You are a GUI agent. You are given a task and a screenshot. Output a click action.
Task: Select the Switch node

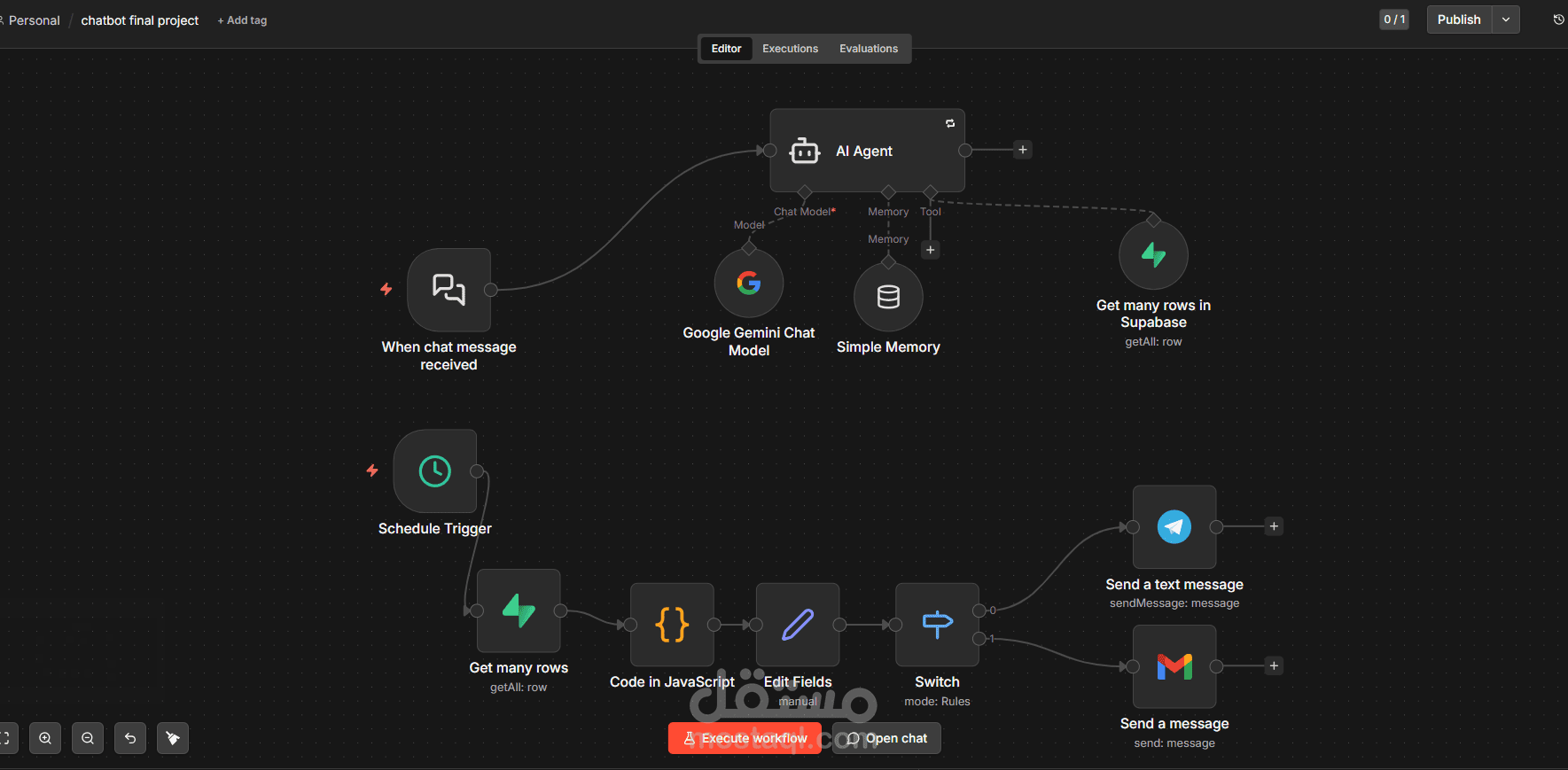(x=937, y=625)
